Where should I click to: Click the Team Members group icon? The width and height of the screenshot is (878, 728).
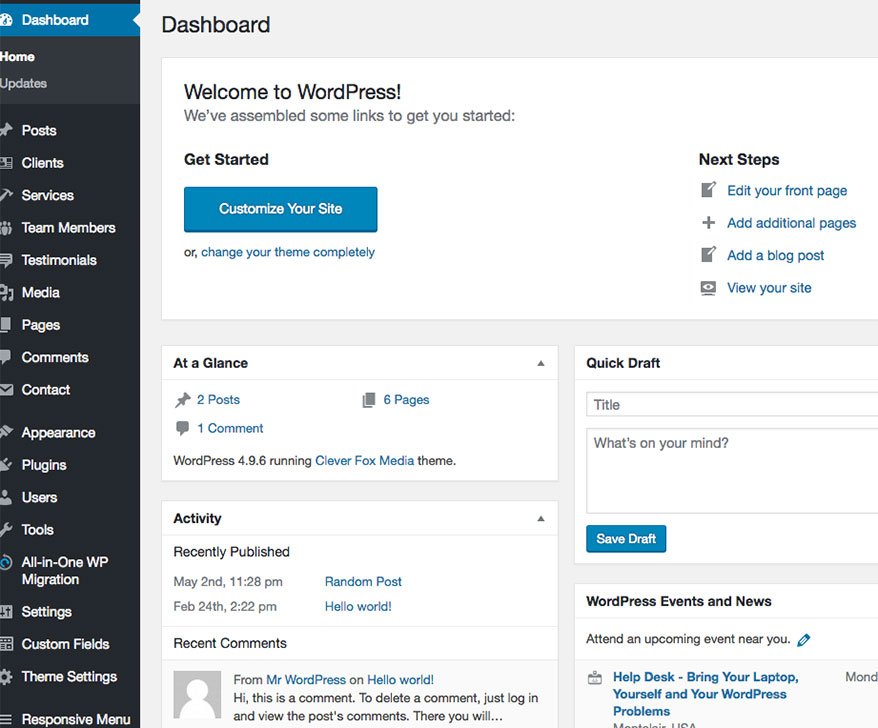[6, 228]
